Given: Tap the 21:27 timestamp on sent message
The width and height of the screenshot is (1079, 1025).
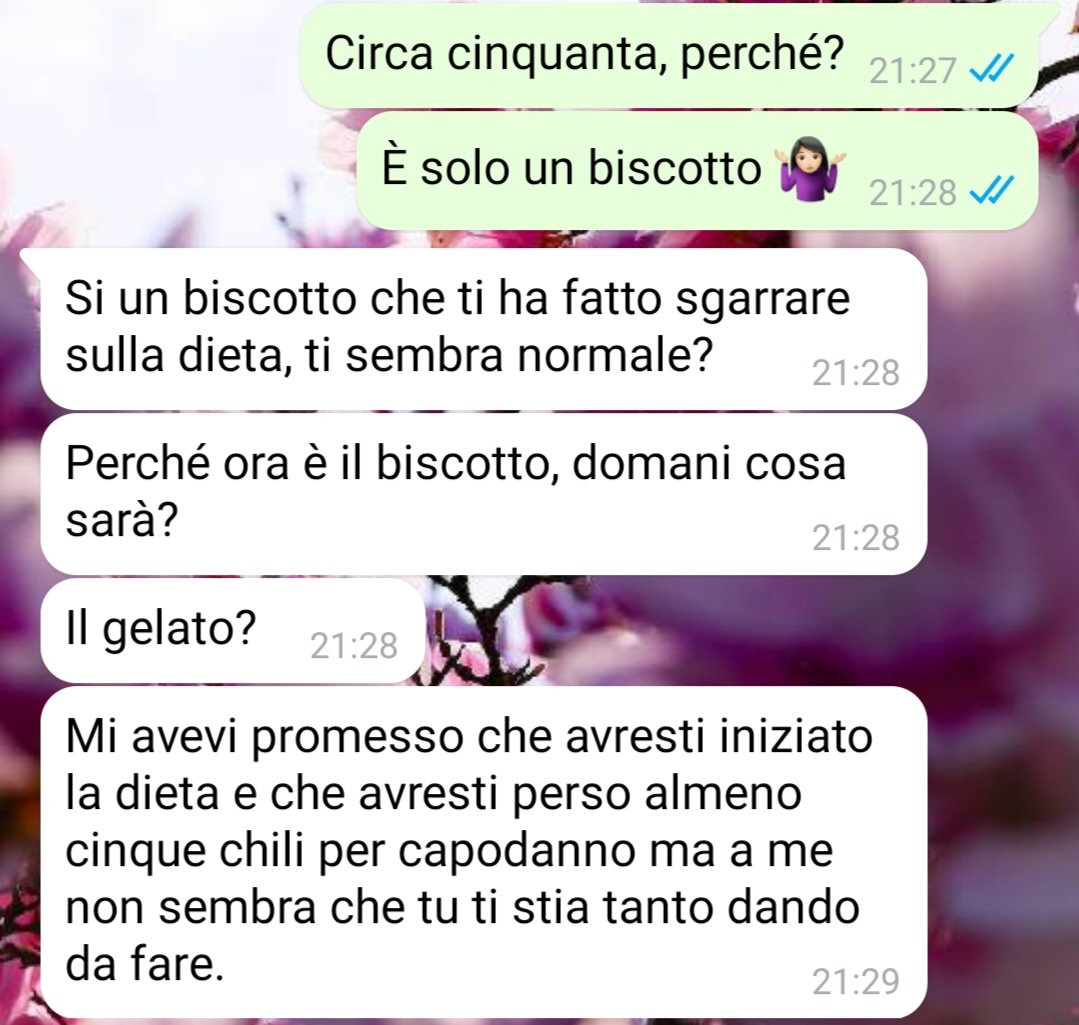Looking at the screenshot, I should click(x=912, y=71).
